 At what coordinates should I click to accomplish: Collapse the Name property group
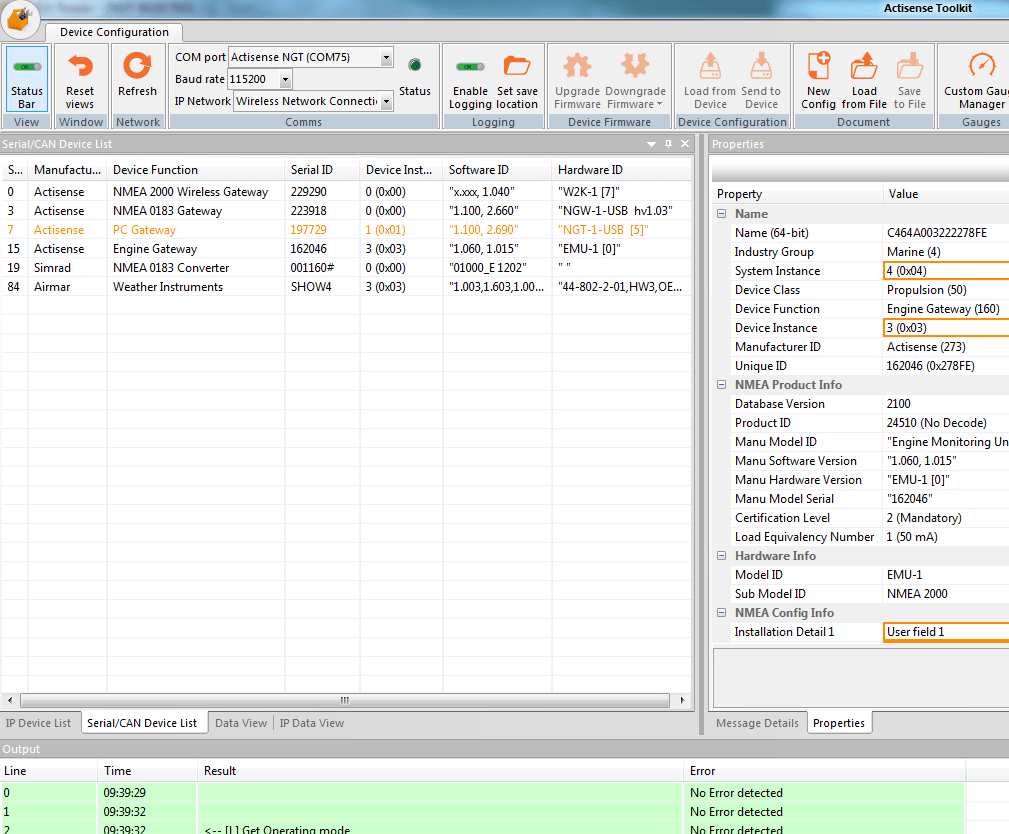coord(721,214)
